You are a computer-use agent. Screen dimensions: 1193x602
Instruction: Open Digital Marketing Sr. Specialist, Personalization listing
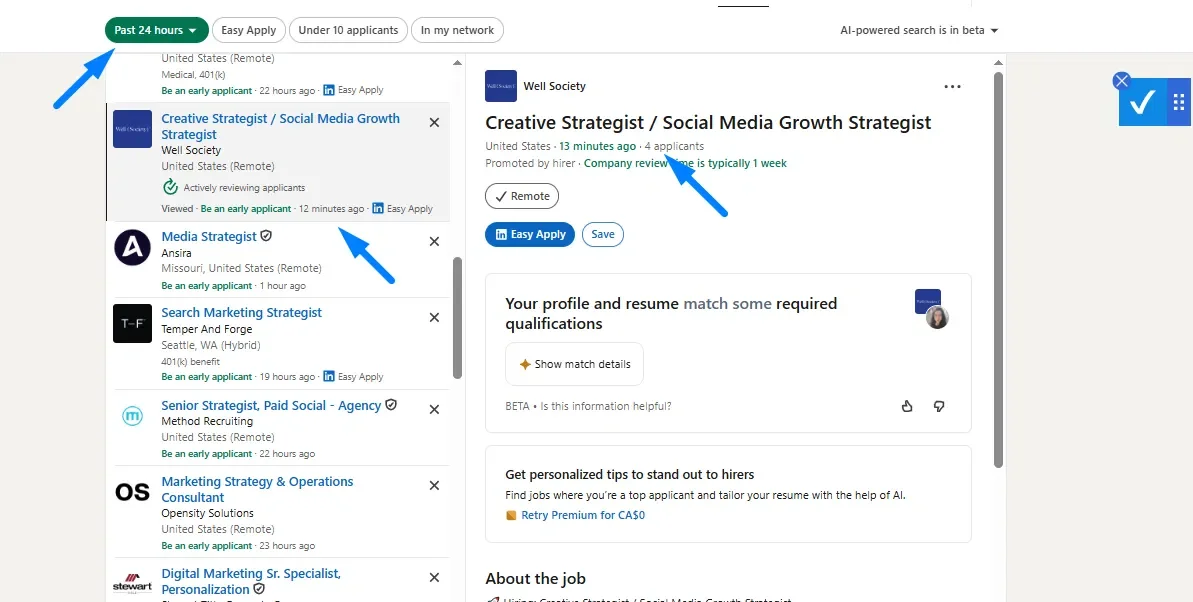(251, 581)
